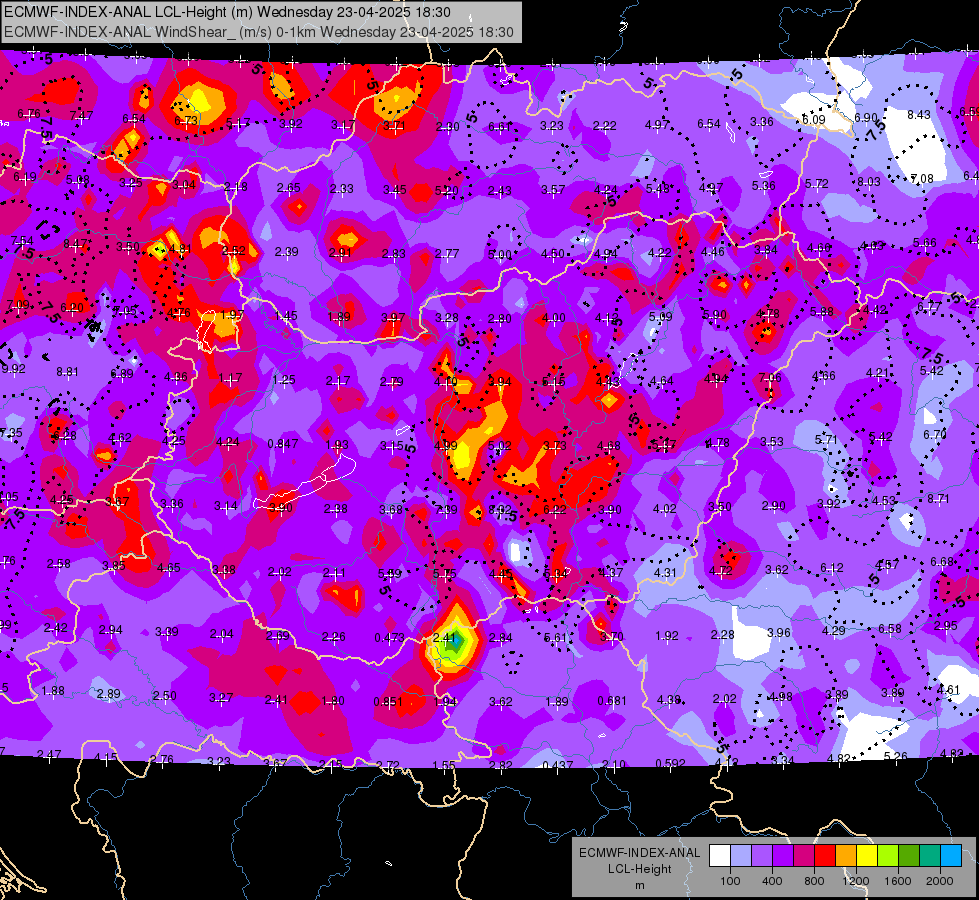Click the legend tick label 800
This screenshot has width=979, height=900.
click(x=814, y=881)
